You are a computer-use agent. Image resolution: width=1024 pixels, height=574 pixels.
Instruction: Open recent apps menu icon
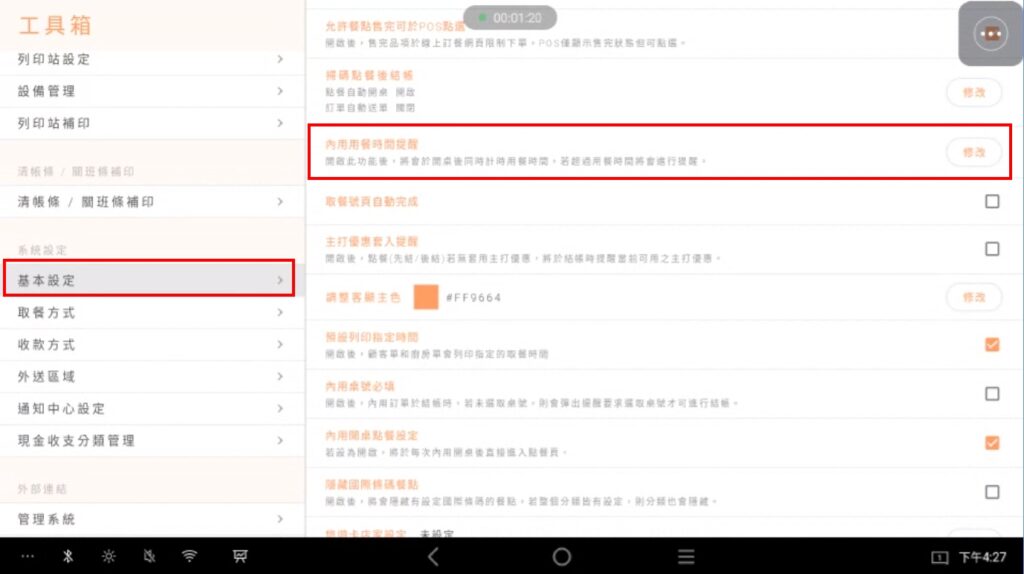(x=686, y=556)
